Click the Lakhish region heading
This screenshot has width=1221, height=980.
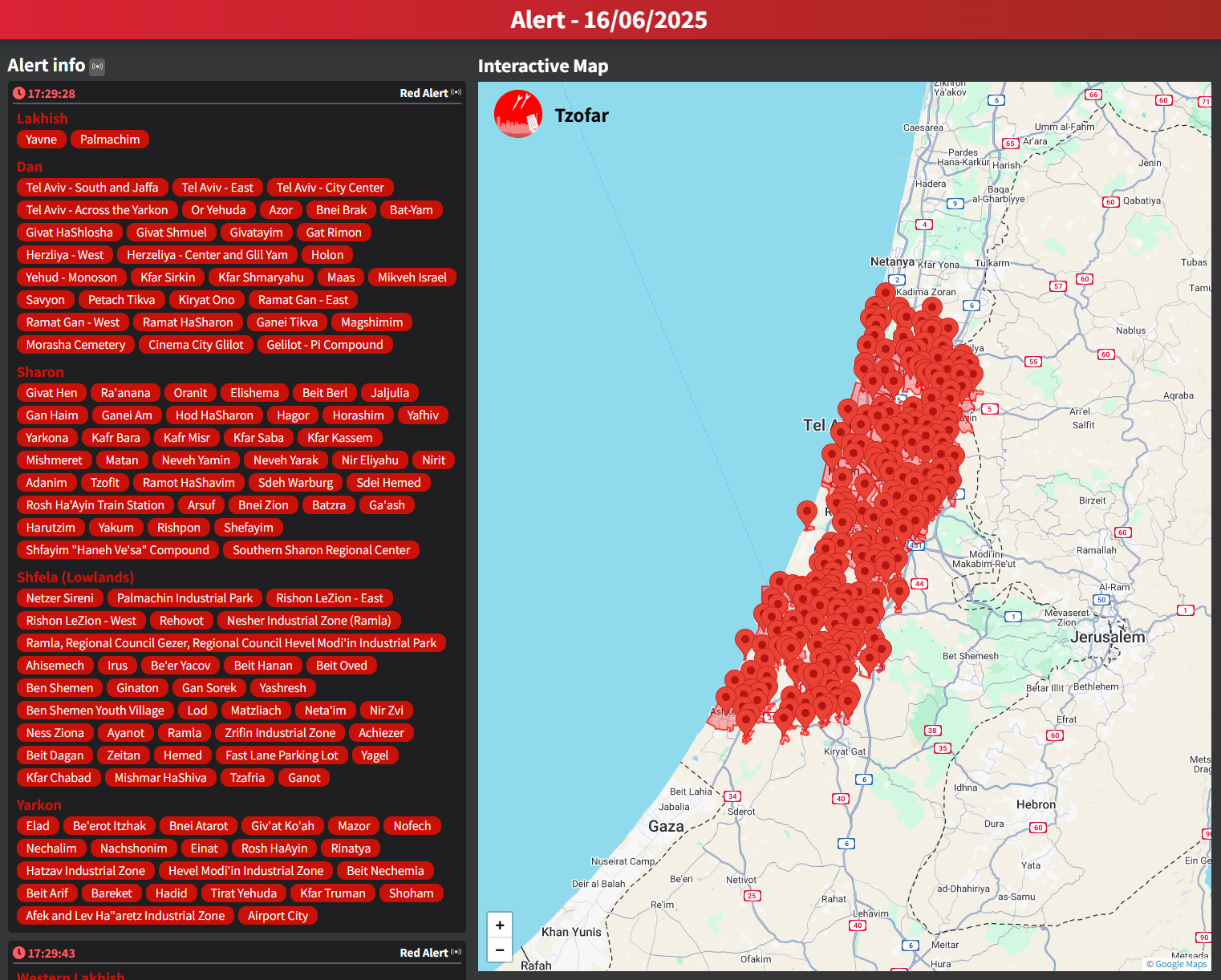43,119
